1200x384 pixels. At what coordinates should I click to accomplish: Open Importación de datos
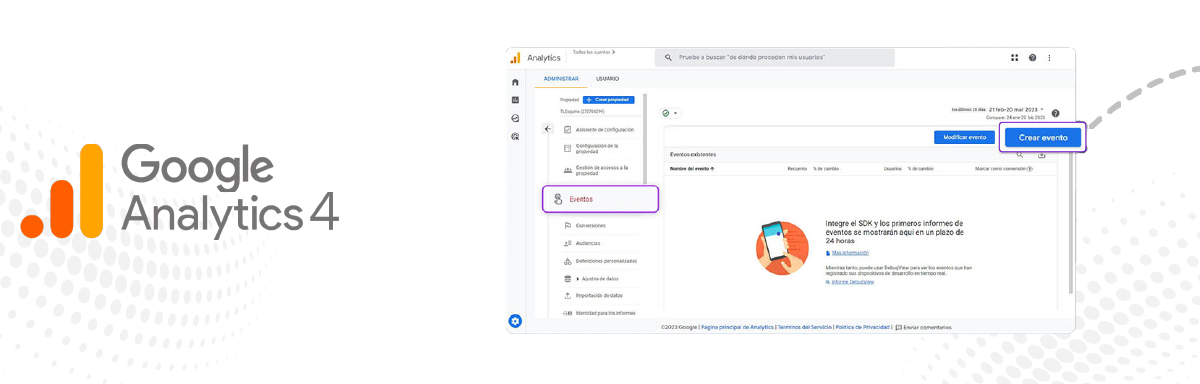pyautogui.click(x=600, y=295)
